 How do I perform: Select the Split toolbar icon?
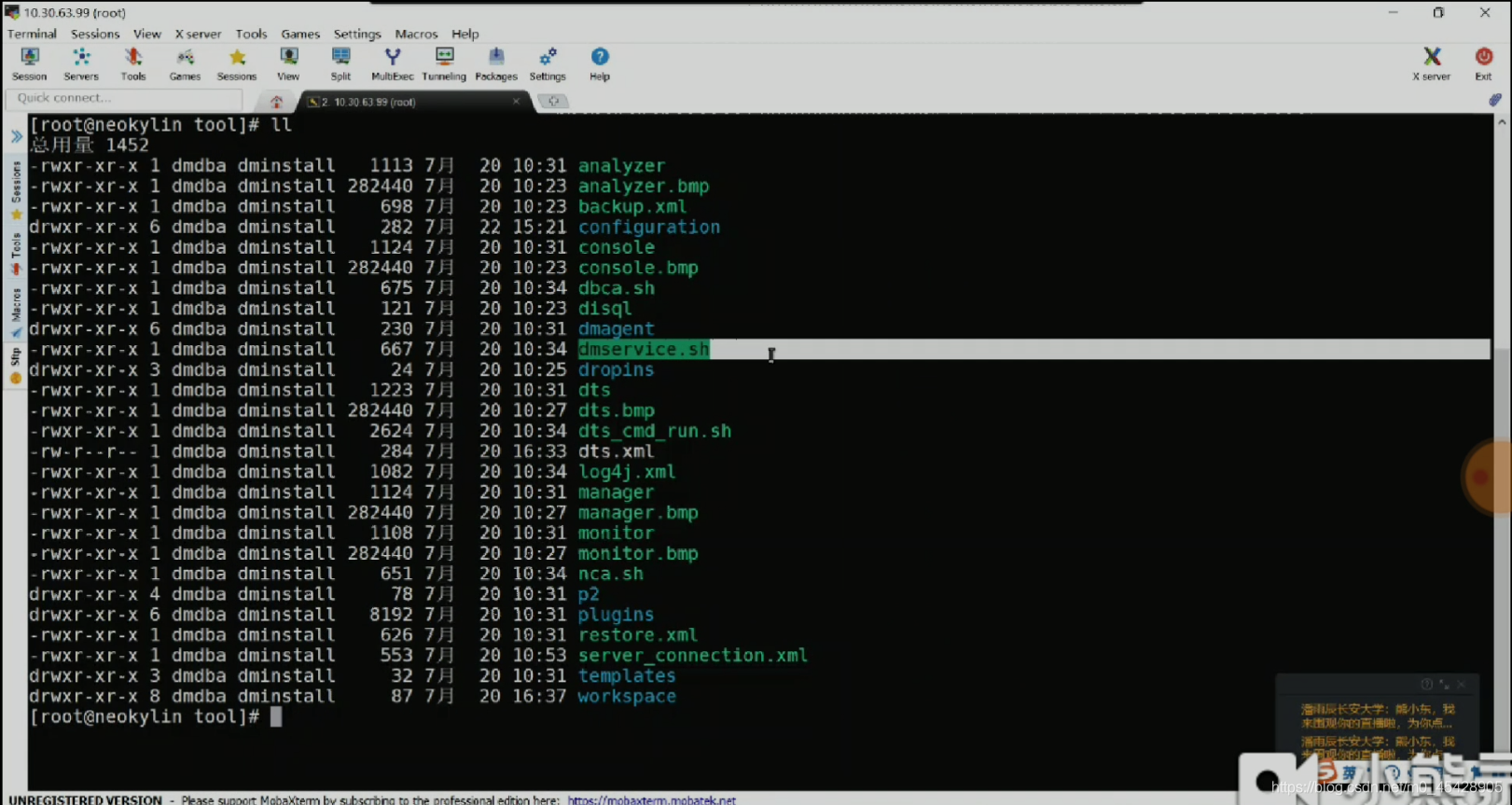click(x=340, y=64)
